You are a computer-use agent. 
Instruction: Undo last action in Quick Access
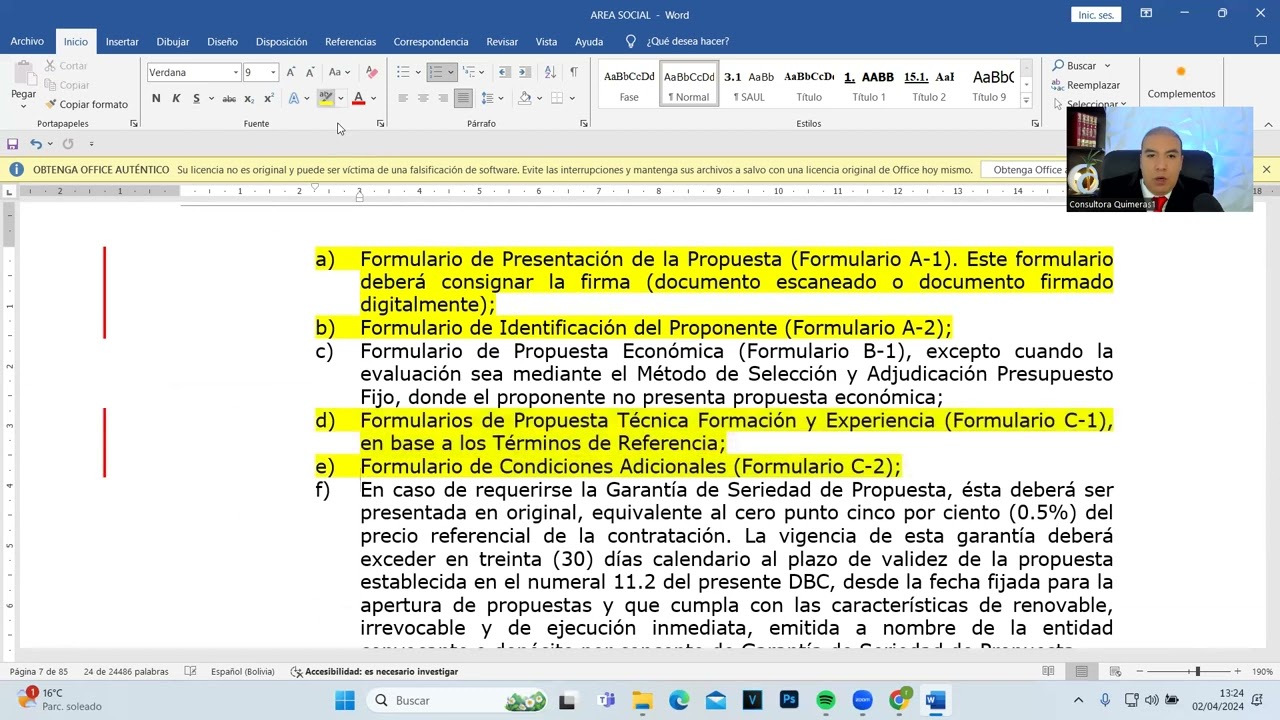[36, 144]
